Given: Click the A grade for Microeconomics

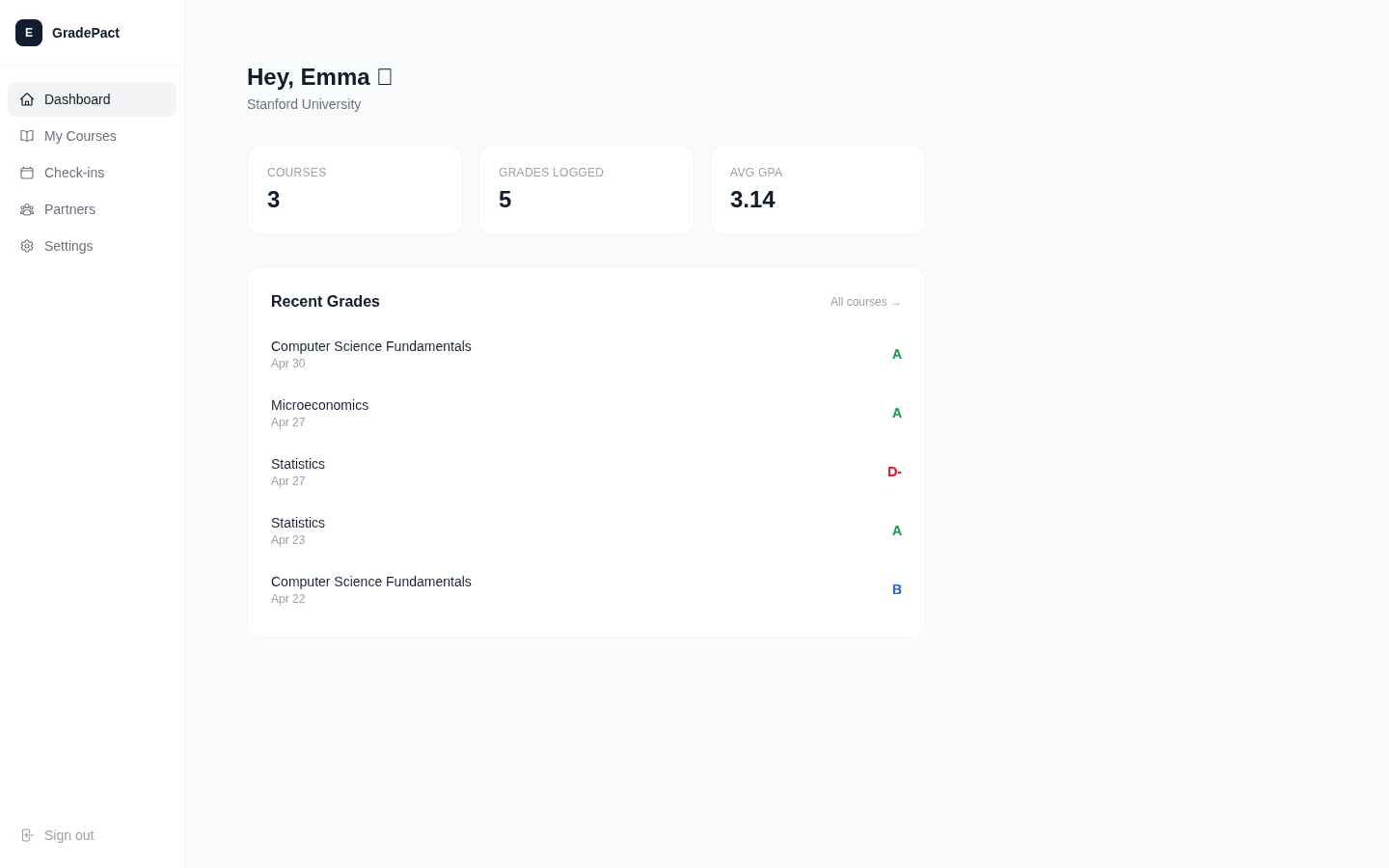Looking at the screenshot, I should (x=897, y=413).
